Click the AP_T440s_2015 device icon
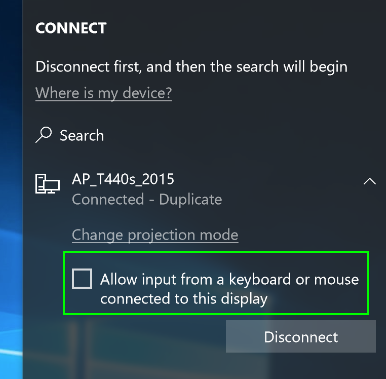Viewport: 386px width, 379px height. pyautogui.click(x=47, y=184)
